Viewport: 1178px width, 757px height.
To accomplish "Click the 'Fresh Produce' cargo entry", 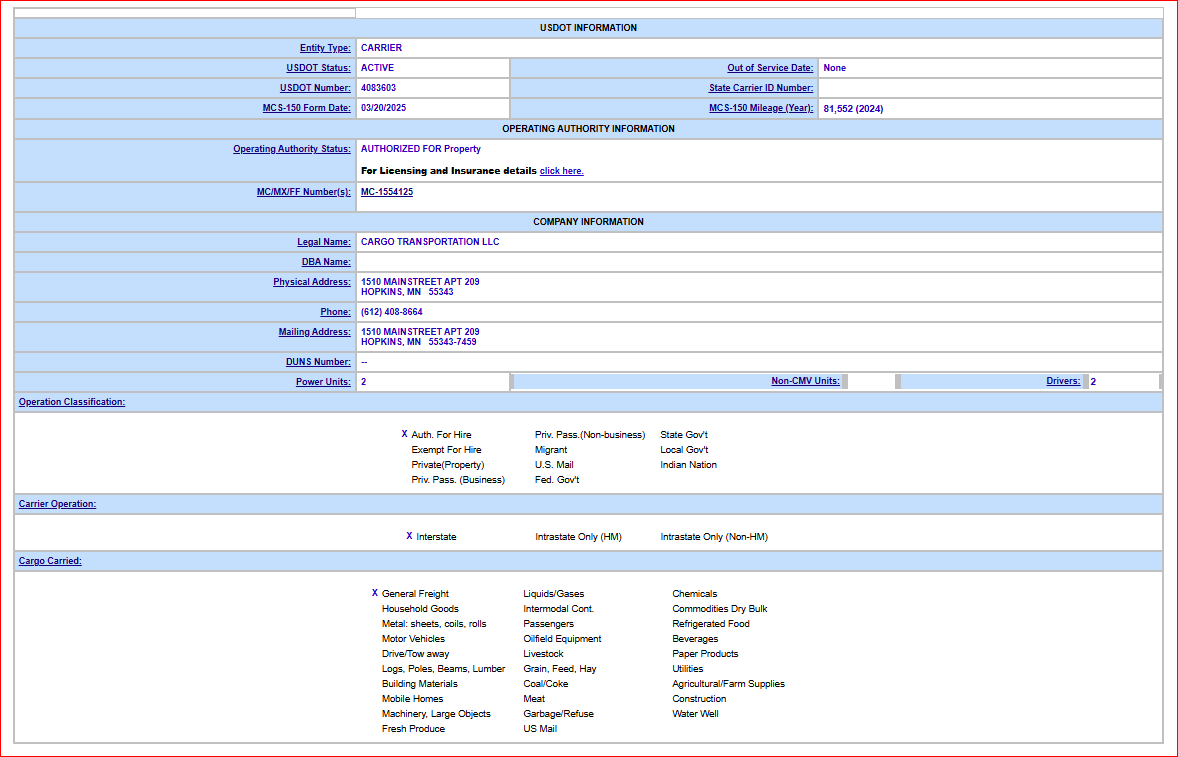I will coord(413,729).
